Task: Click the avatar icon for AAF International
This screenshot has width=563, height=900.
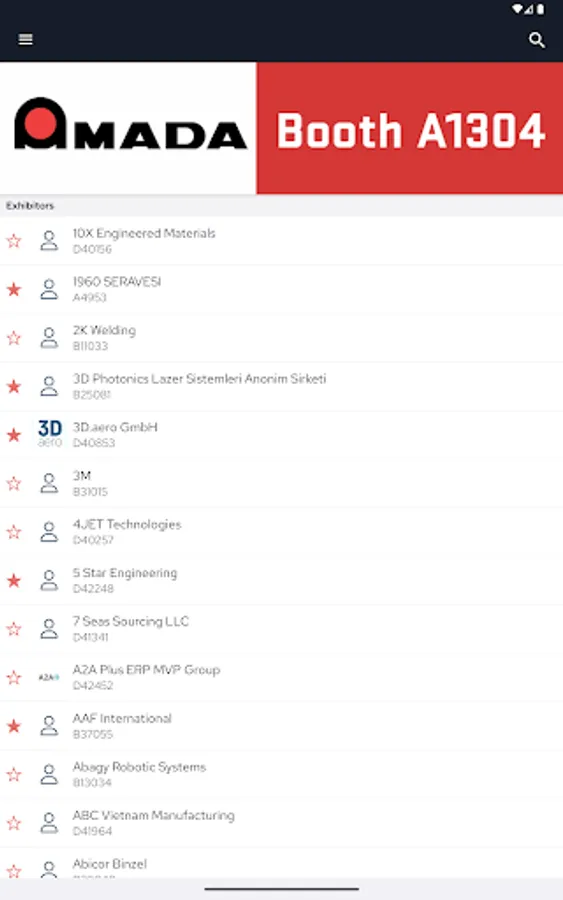Action: click(x=49, y=726)
